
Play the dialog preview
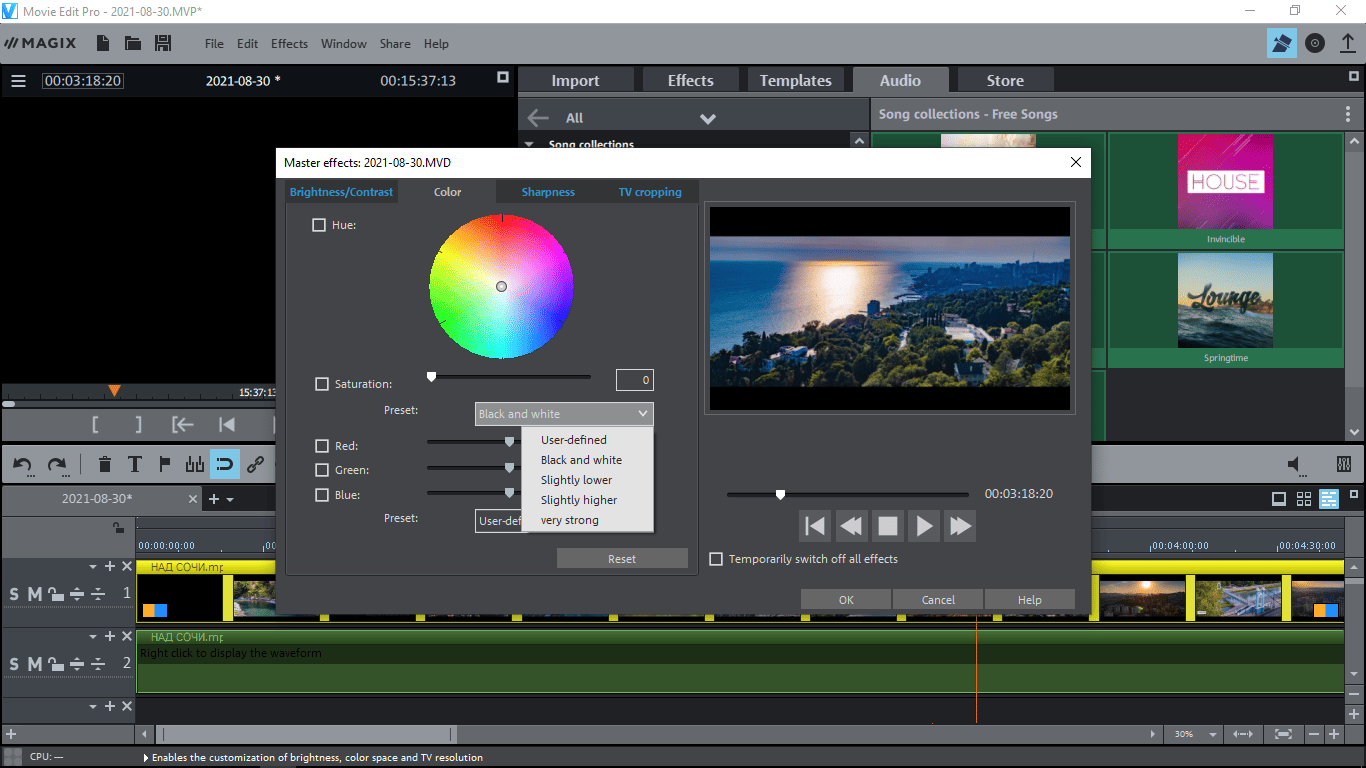tap(924, 526)
